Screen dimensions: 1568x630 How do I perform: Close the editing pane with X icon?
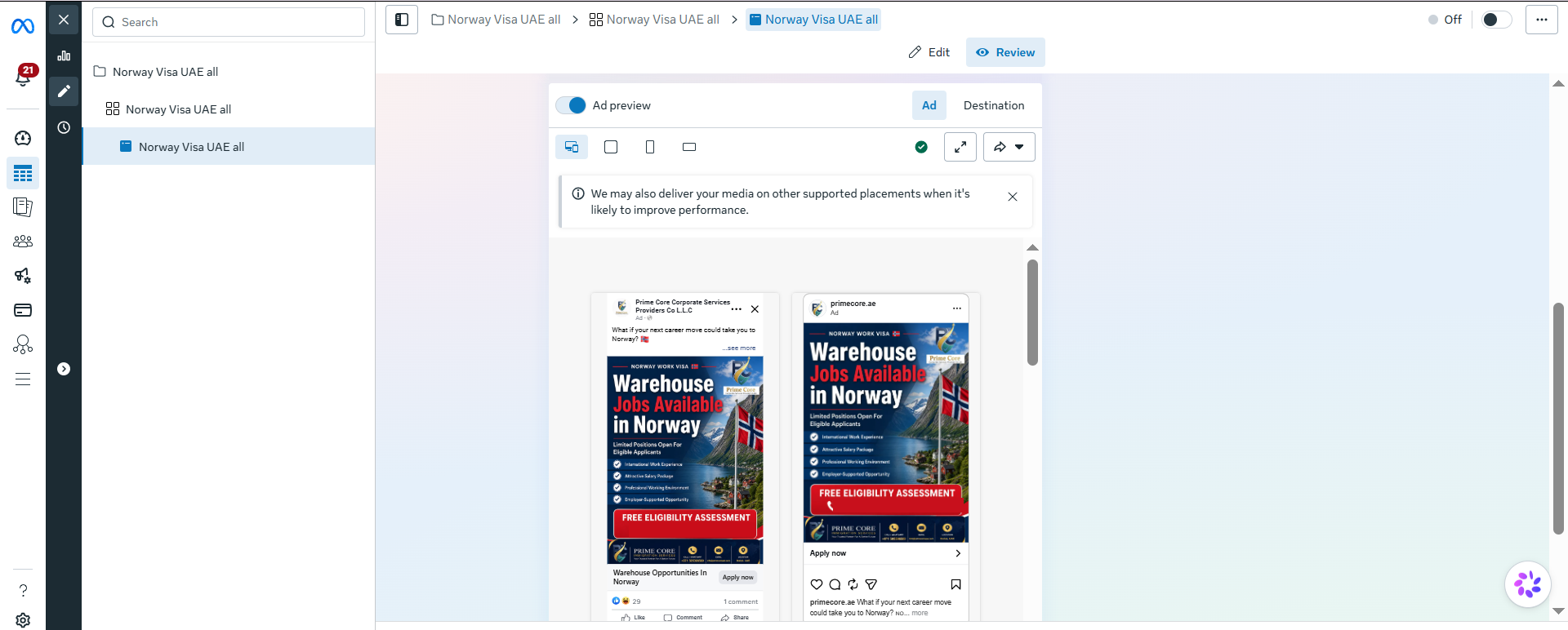tap(64, 20)
